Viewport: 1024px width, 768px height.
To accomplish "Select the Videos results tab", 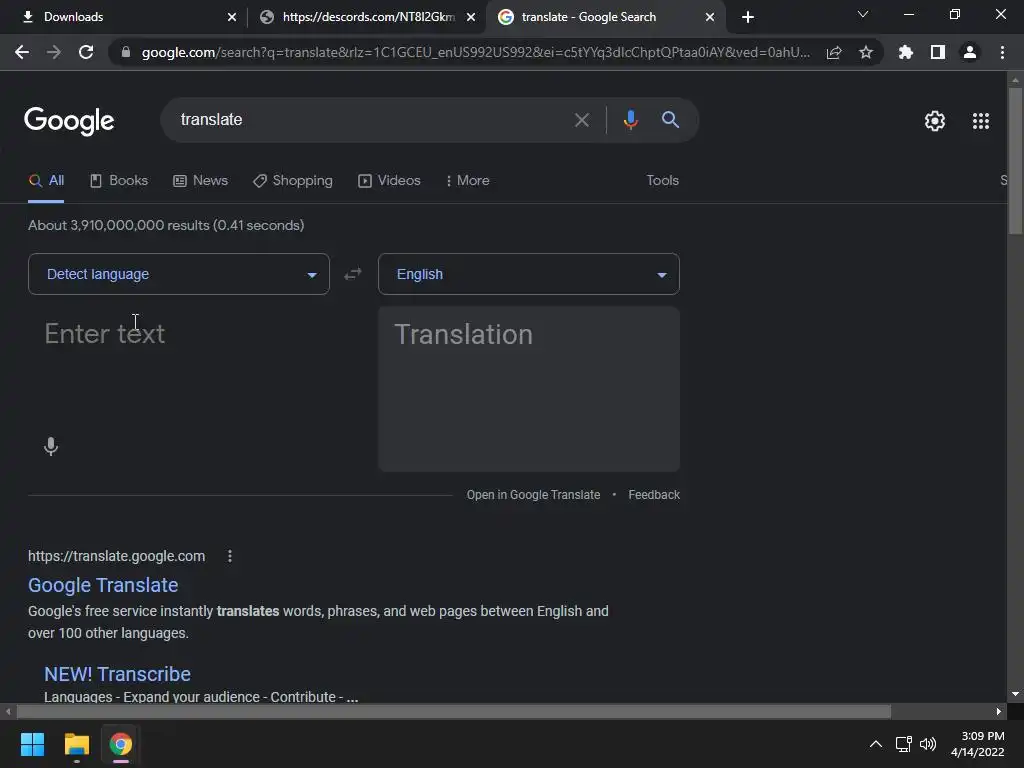I will tap(389, 180).
